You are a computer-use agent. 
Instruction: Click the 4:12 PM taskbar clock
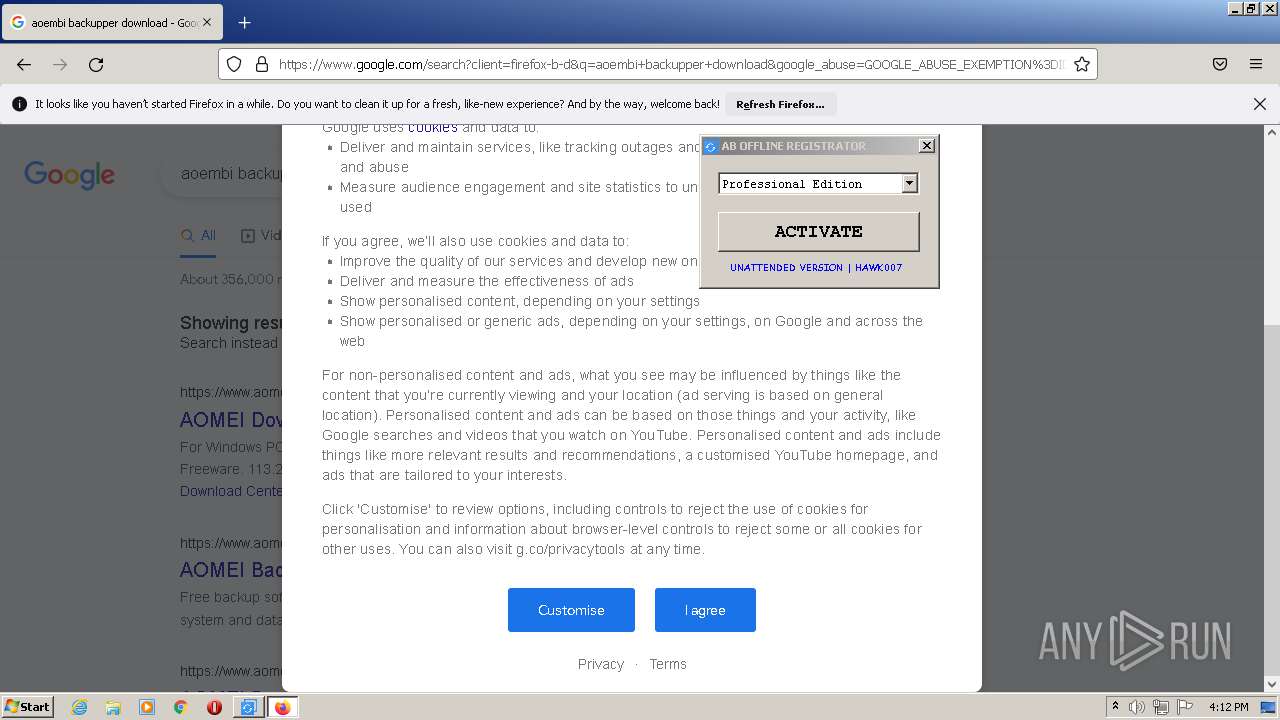(1228, 707)
